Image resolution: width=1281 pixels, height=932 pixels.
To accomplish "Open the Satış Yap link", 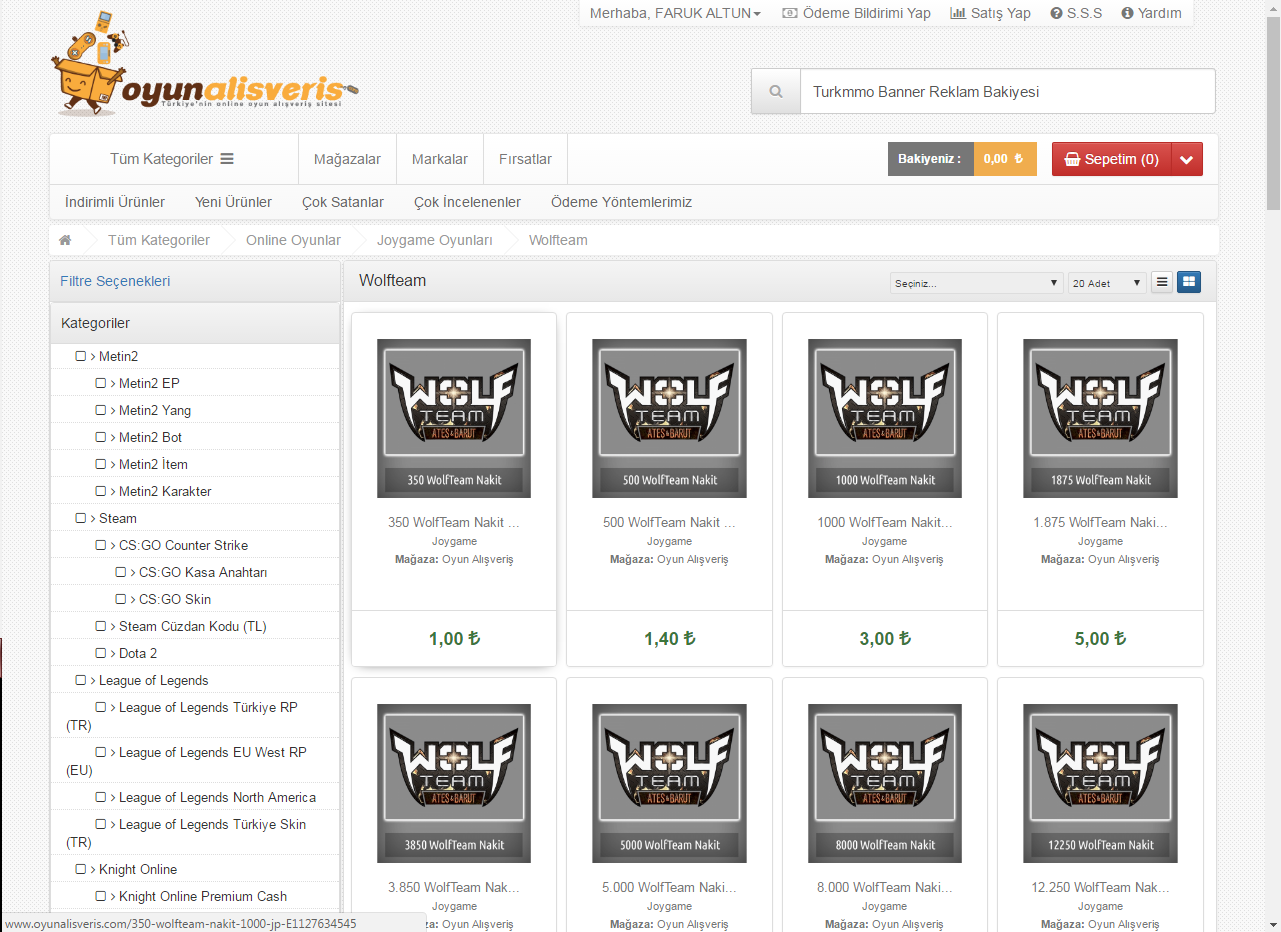I will point(990,13).
